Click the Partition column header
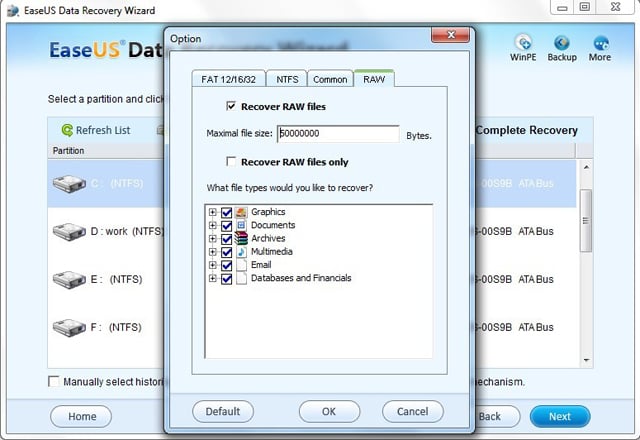This screenshot has width=640, height=440. 69,151
